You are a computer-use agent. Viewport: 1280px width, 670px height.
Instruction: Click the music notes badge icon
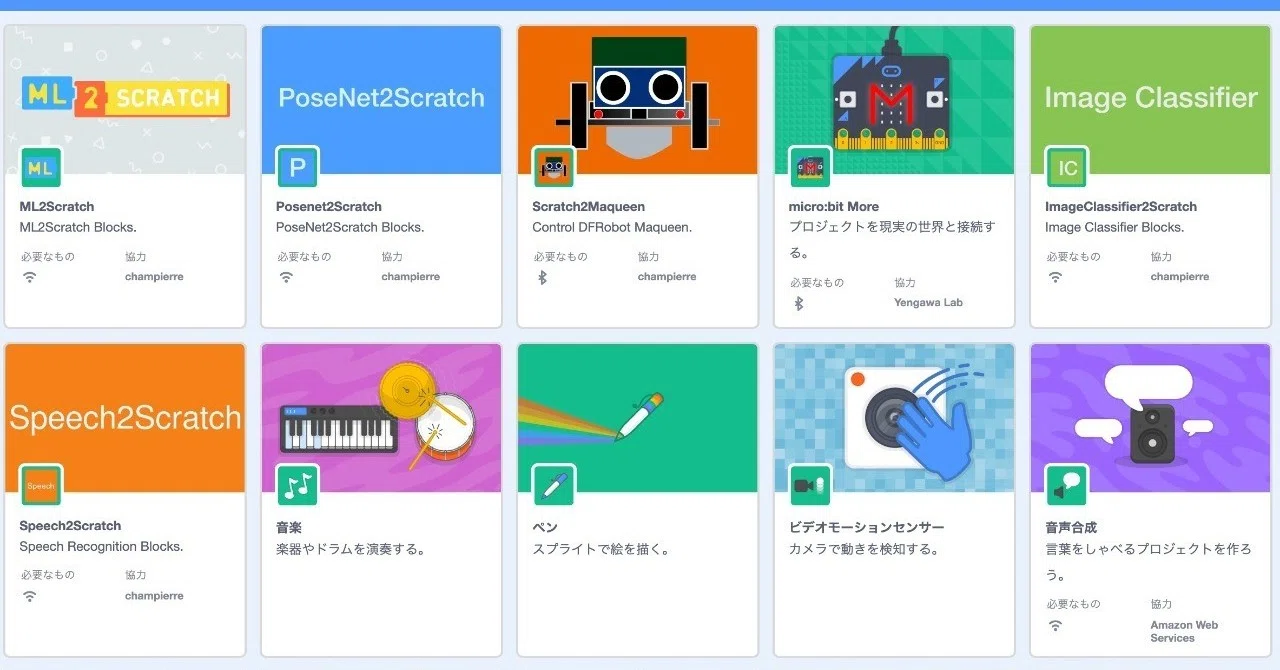[297, 486]
